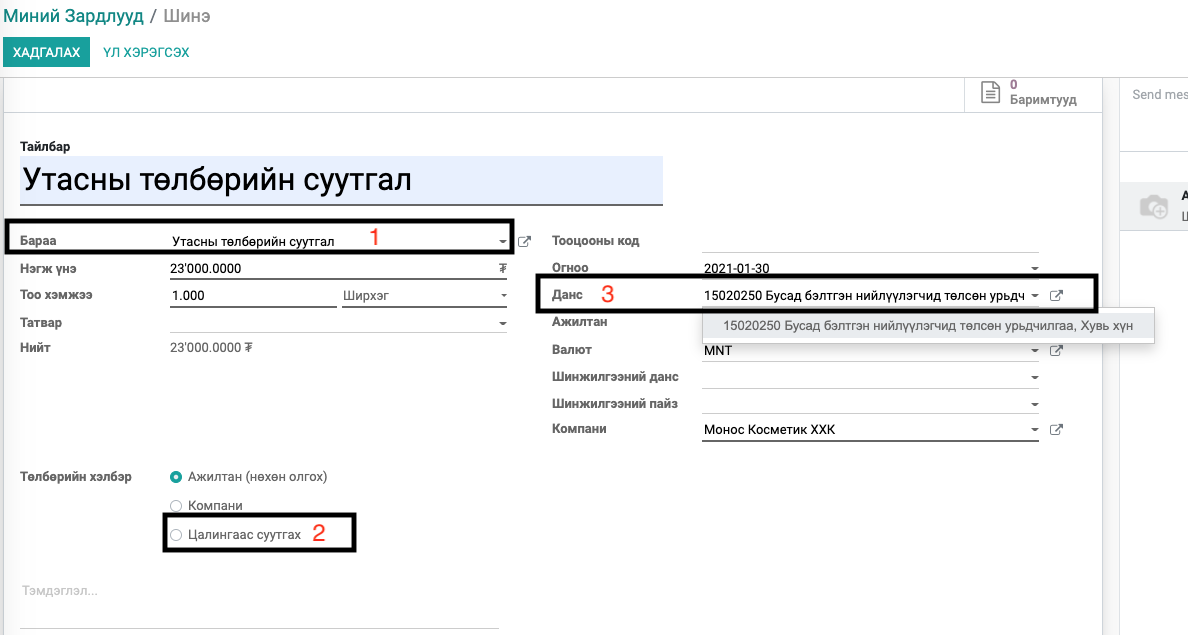Select Ажилтан (нөхөн олгох) radio option
The width and height of the screenshot is (1188, 635).
176,477
